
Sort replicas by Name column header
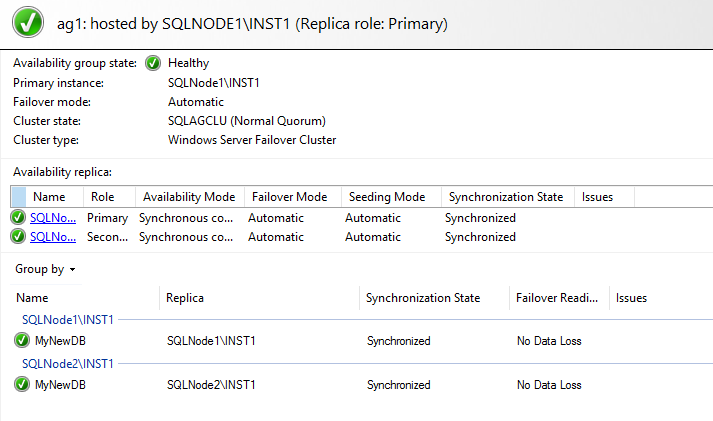tap(49, 197)
